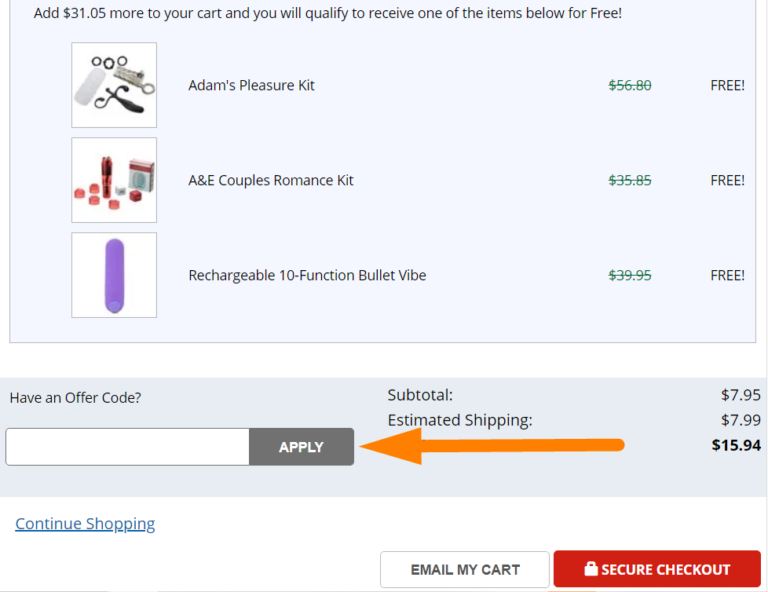Click FREE! label for Couples Romance Kit
Screen dimensions: 768x592
click(x=727, y=180)
